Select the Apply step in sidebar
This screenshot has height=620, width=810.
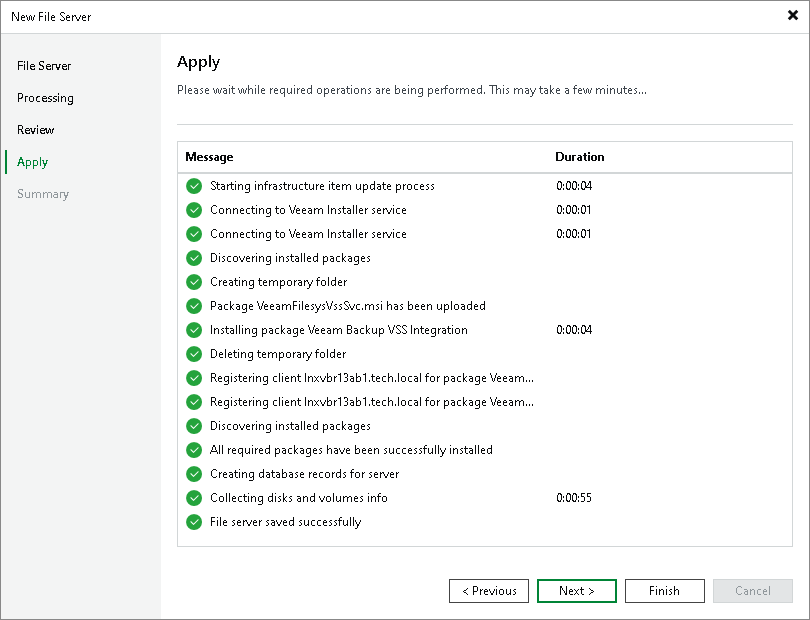(33, 162)
